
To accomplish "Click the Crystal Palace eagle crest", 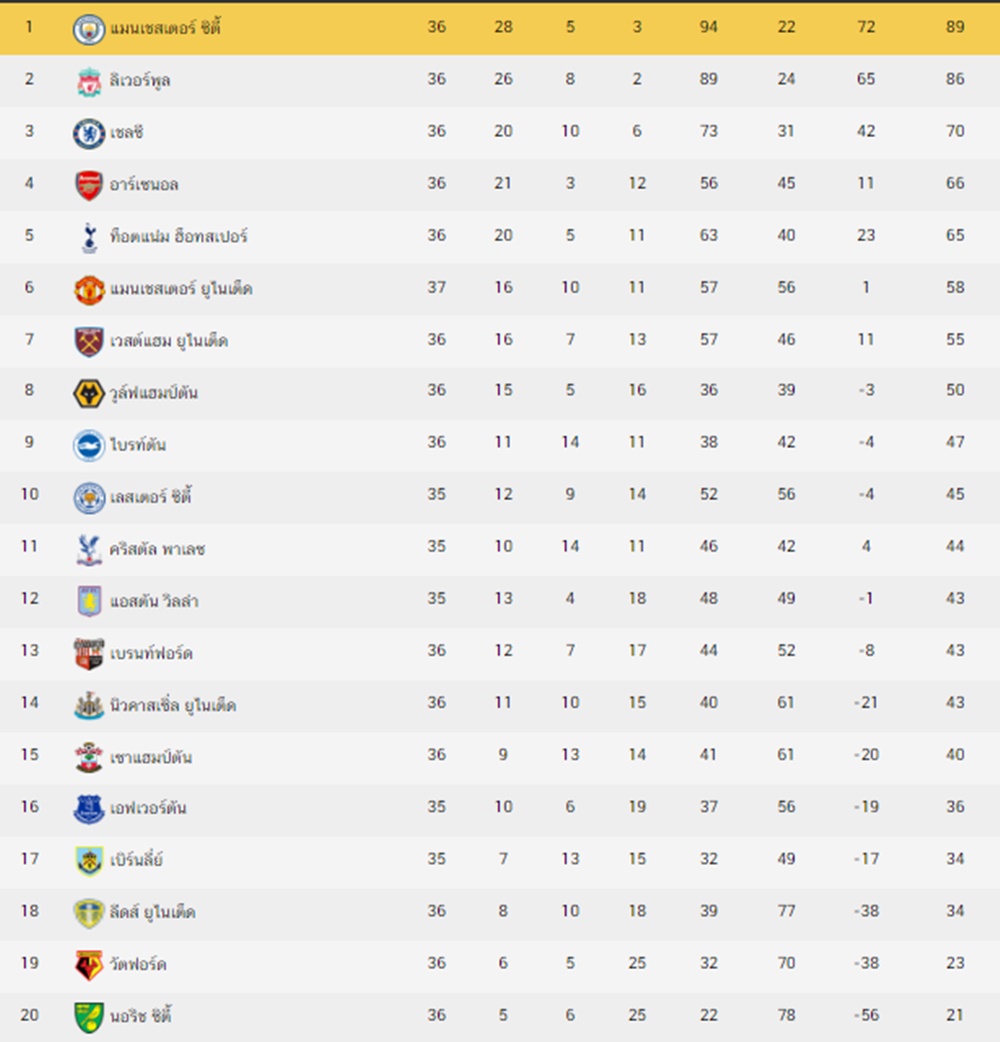I will (x=88, y=549).
